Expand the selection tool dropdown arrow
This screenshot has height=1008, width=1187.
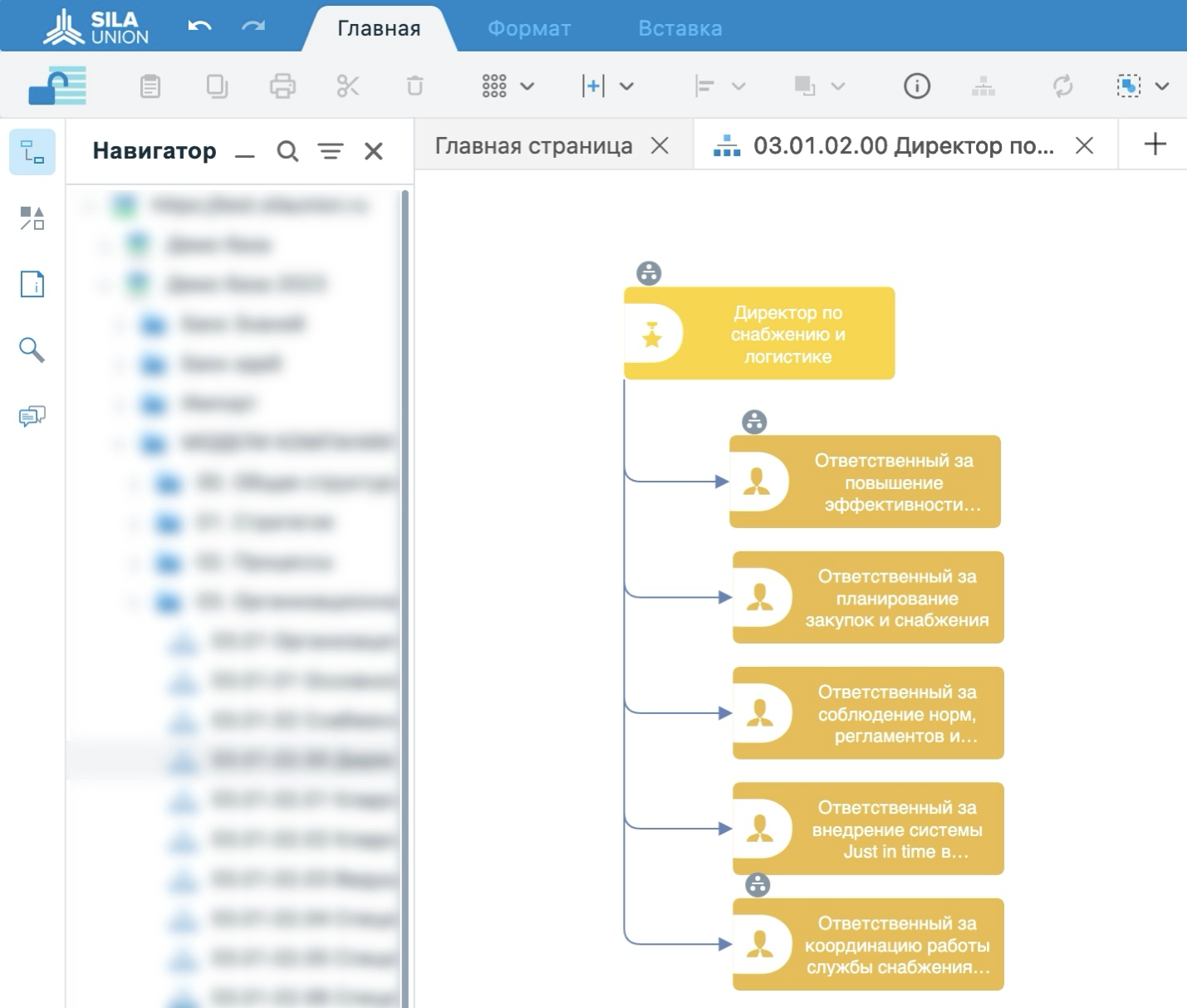coord(1162,86)
